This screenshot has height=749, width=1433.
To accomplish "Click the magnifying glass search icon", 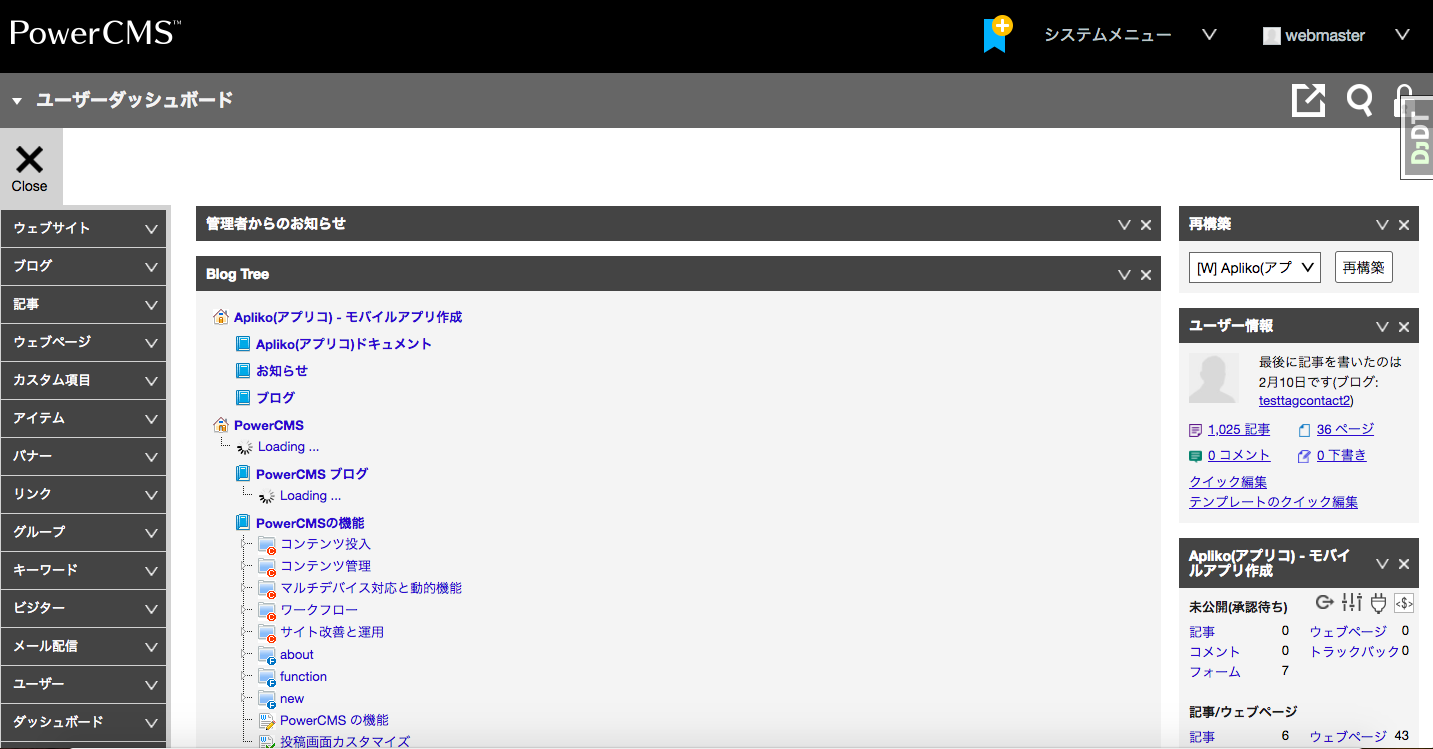I will 1359,100.
